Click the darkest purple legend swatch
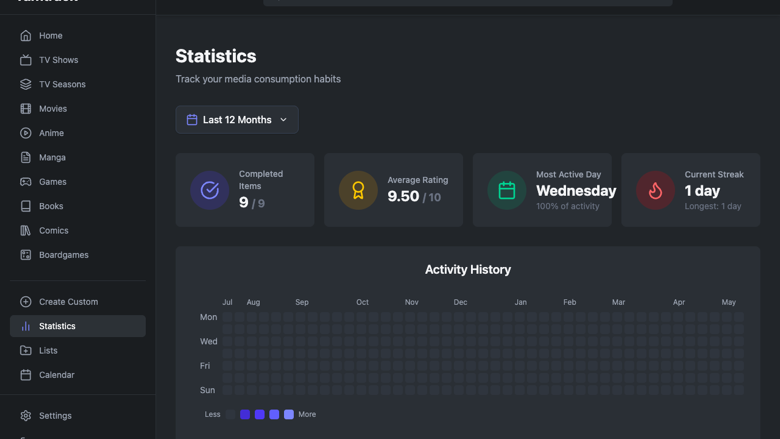The width and height of the screenshot is (780, 439). [x=245, y=415]
